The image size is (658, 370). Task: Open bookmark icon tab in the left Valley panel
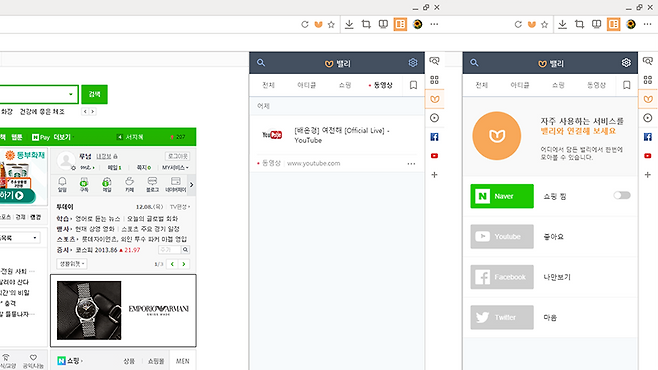pyautogui.click(x=413, y=85)
